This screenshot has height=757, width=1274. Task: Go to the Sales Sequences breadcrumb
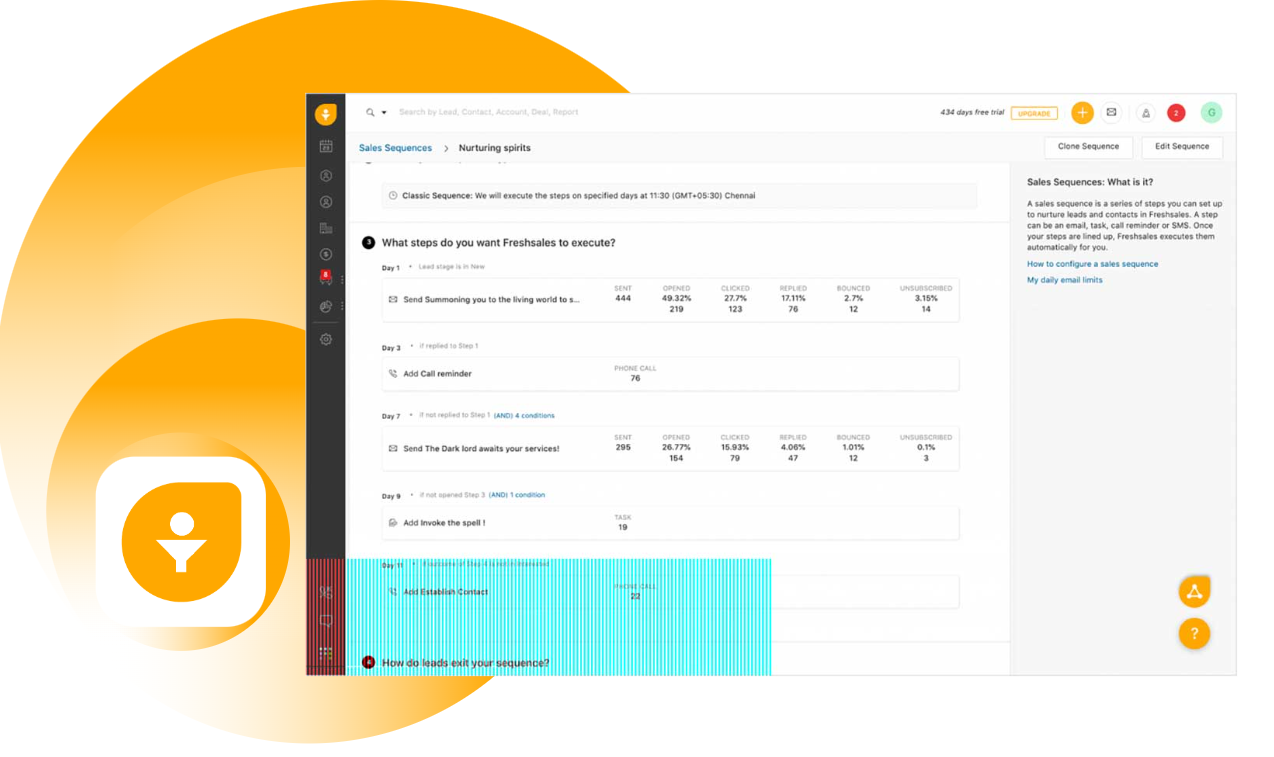click(x=396, y=148)
